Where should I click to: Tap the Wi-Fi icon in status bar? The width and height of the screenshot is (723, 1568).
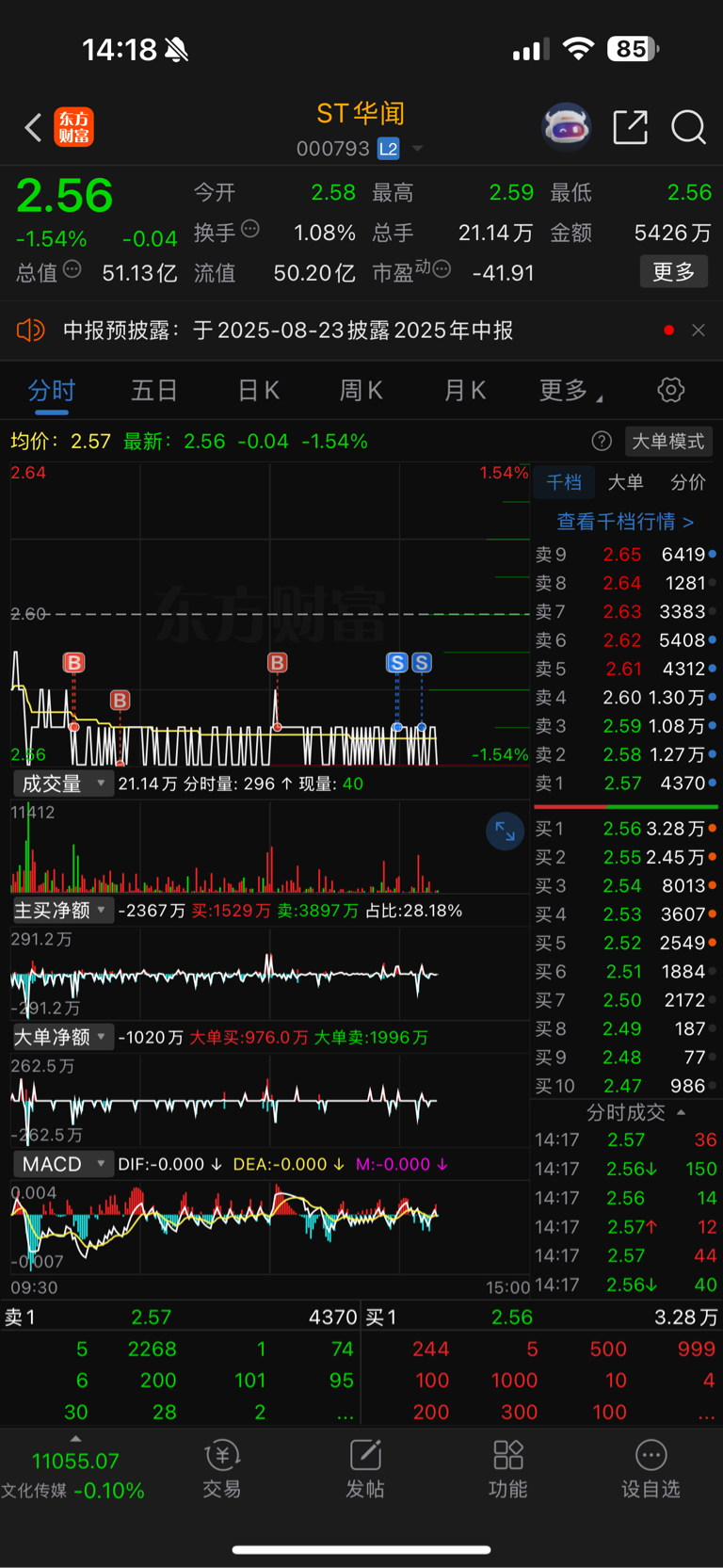coord(578,49)
